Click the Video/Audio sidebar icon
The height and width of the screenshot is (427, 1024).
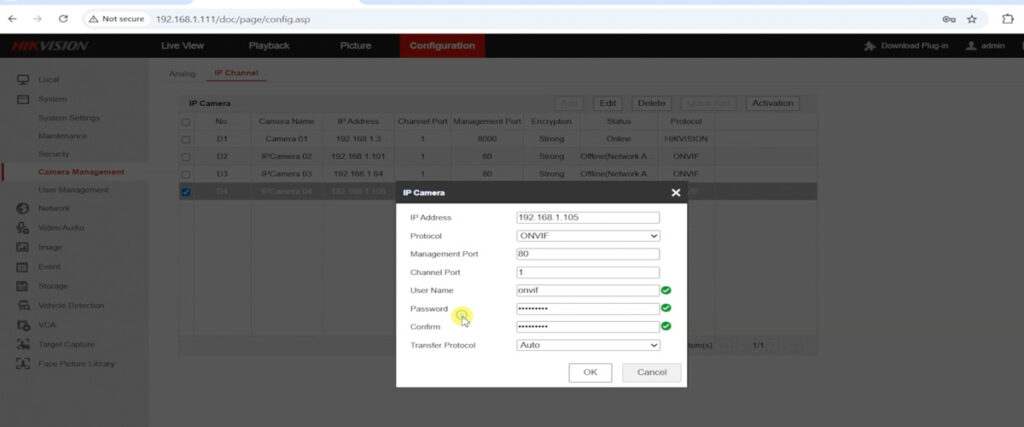pyautogui.click(x=22, y=228)
